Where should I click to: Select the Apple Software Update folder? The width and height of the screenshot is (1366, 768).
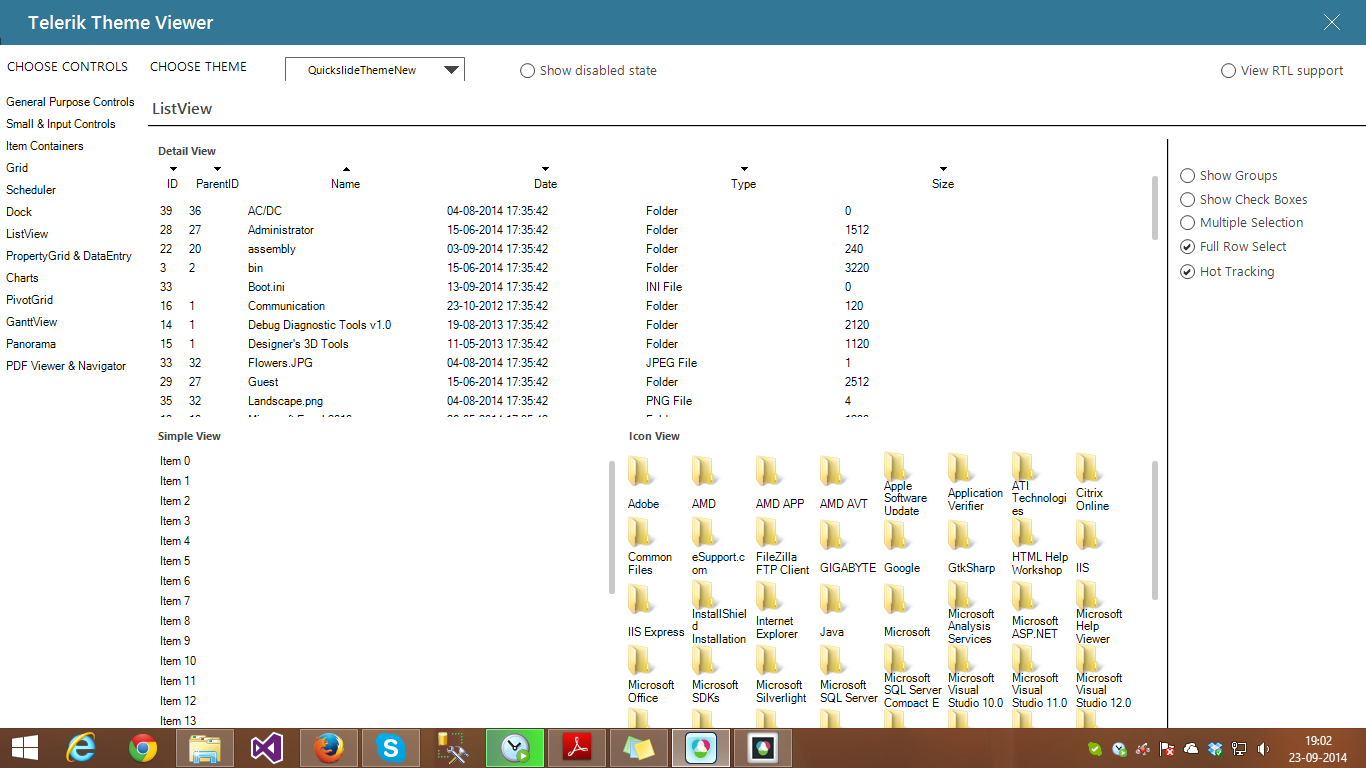[x=897, y=466]
